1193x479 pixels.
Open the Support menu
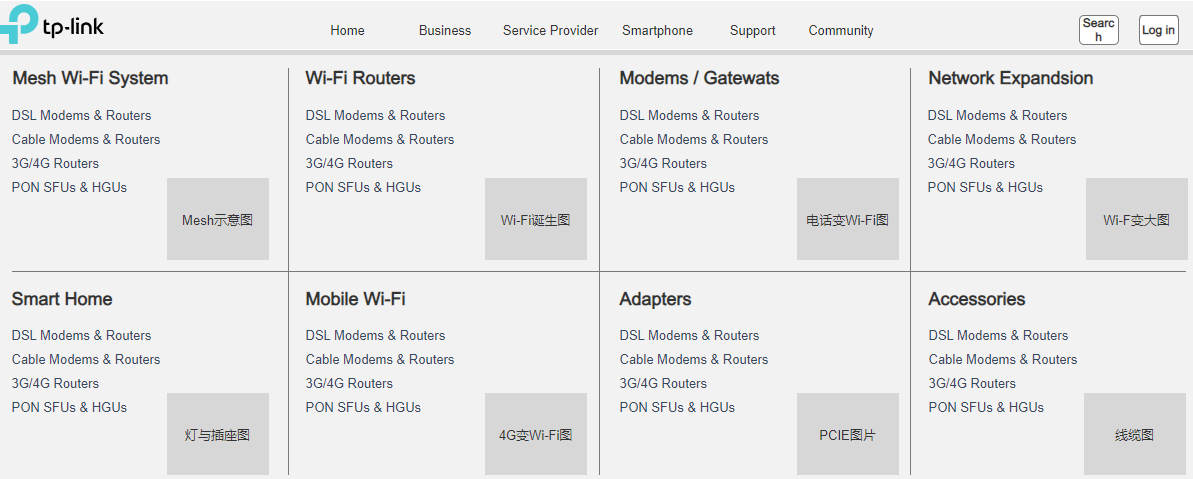point(752,31)
